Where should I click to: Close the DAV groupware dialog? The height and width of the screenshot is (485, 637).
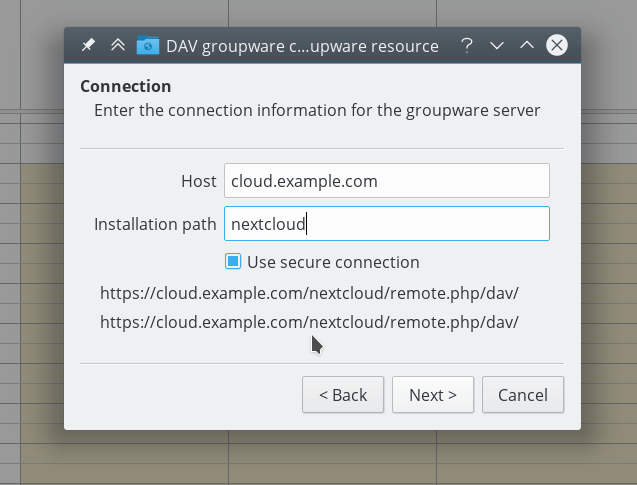coord(557,46)
